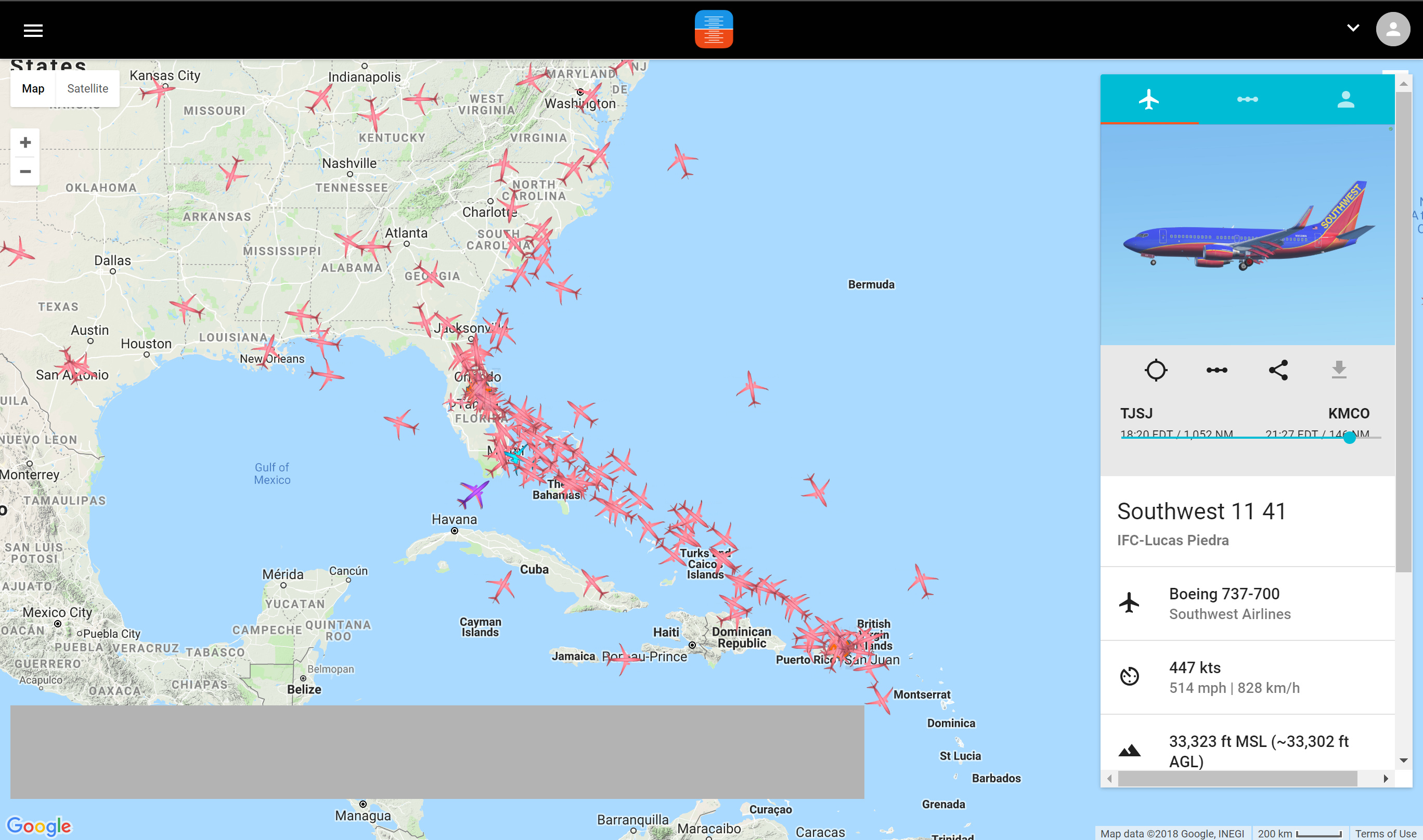
Task: Zoom in on the map
Action: (x=25, y=142)
